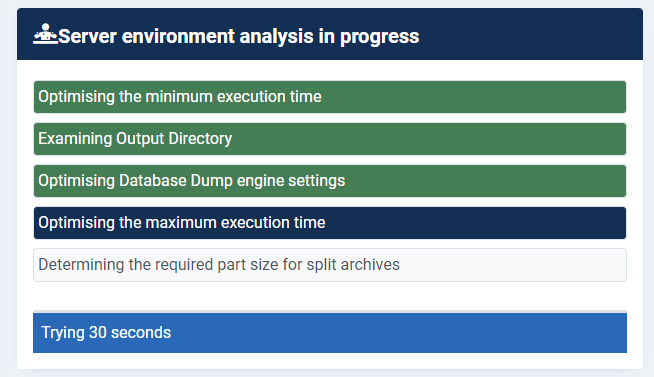Click the word 'progress' in the header title
Screen dimensions: 654x377
380,37
